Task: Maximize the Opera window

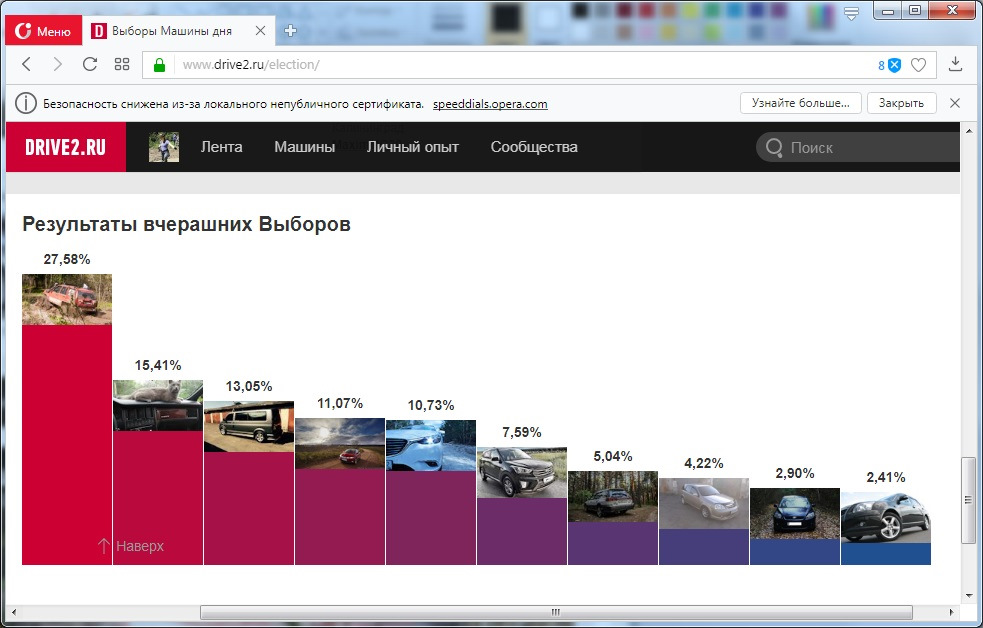Action: click(915, 11)
